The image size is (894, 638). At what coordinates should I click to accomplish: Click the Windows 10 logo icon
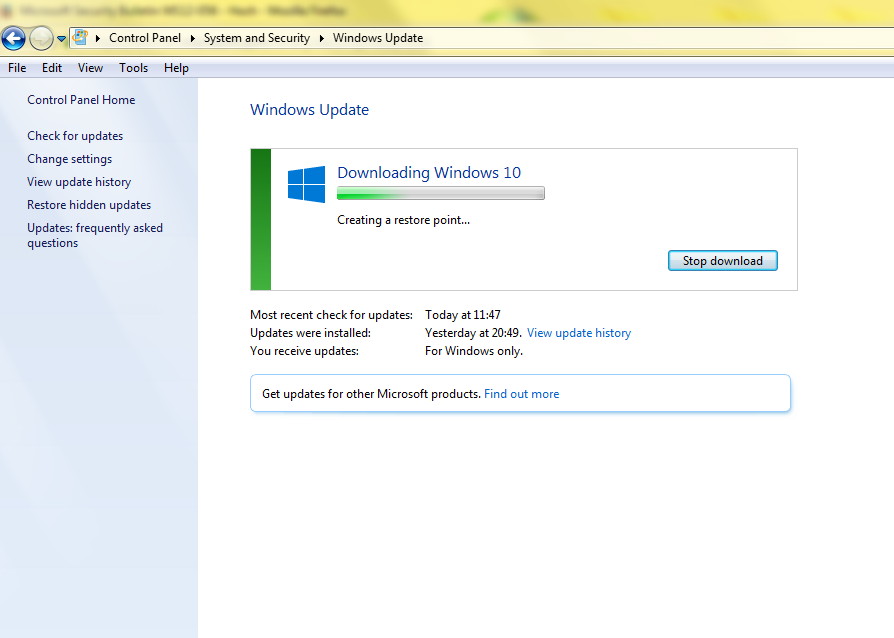(307, 184)
